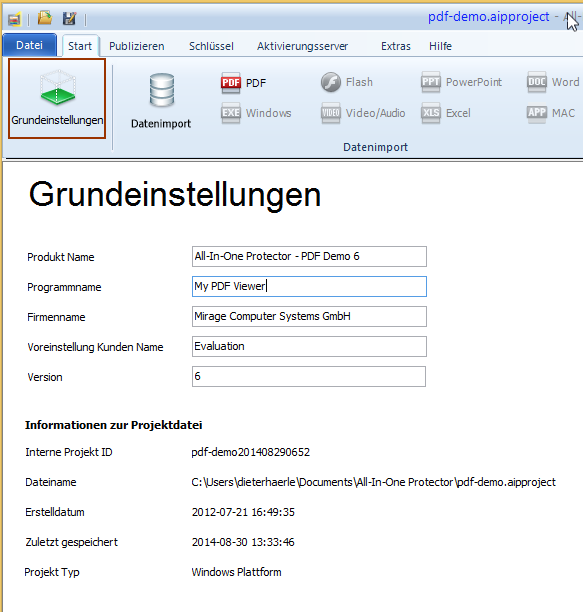Screen dimensions: 583x612
Task: Choose the Video/Audio import option
Action: pos(363,113)
